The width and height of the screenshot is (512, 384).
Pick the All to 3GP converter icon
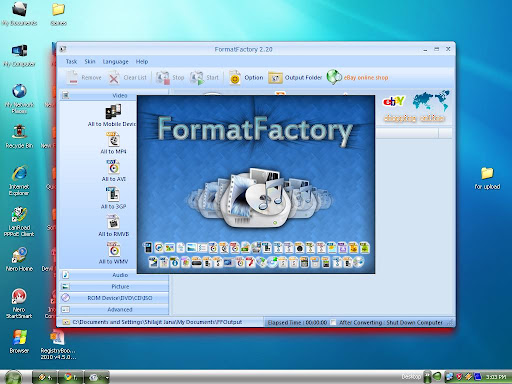[x=113, y=194]
